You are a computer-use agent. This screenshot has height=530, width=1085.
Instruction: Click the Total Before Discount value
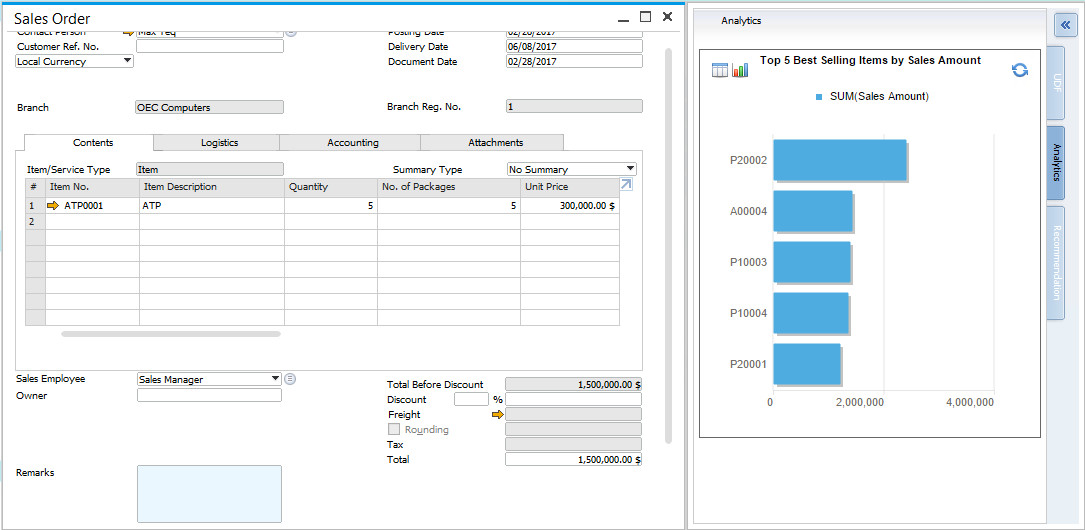(x=574, y=384)
